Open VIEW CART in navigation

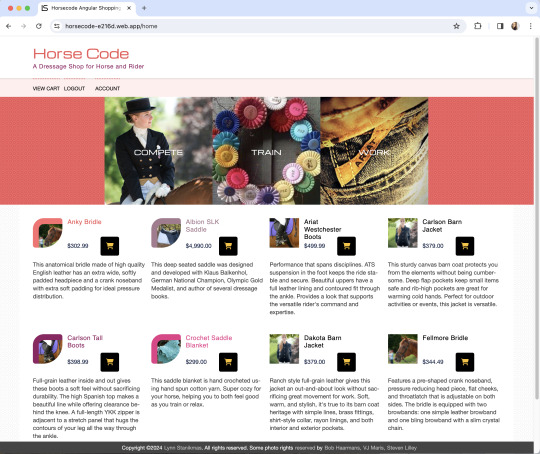(x=46, y=89)
